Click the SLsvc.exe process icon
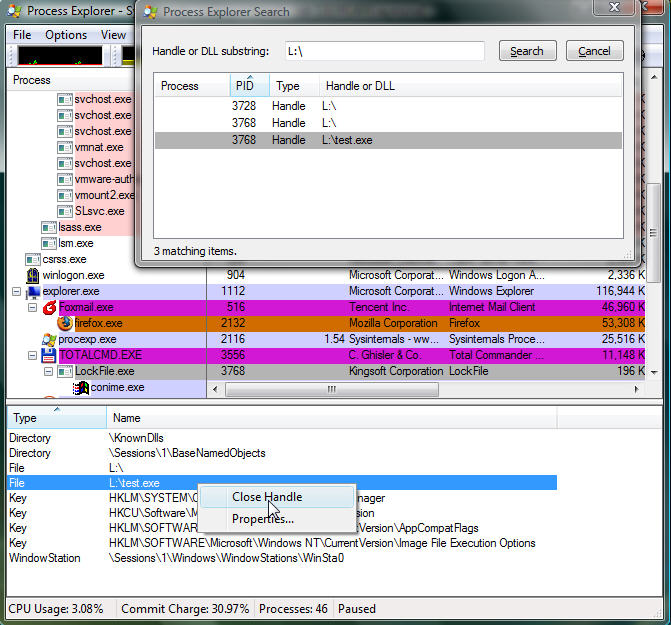 pos(65,211)
